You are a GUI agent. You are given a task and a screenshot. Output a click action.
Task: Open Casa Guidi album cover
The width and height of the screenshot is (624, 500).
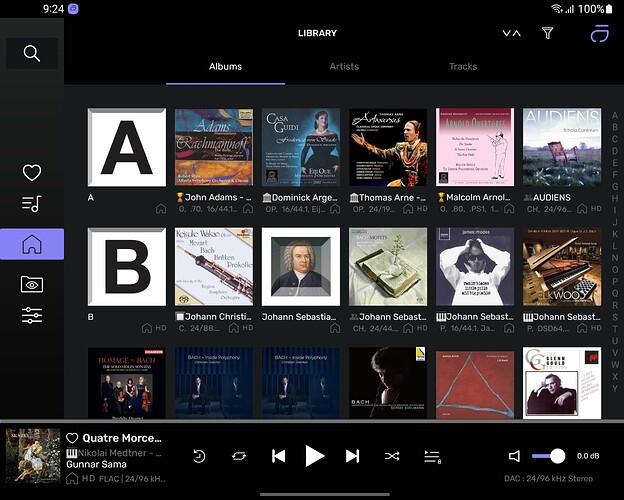(x=301, y=147)
